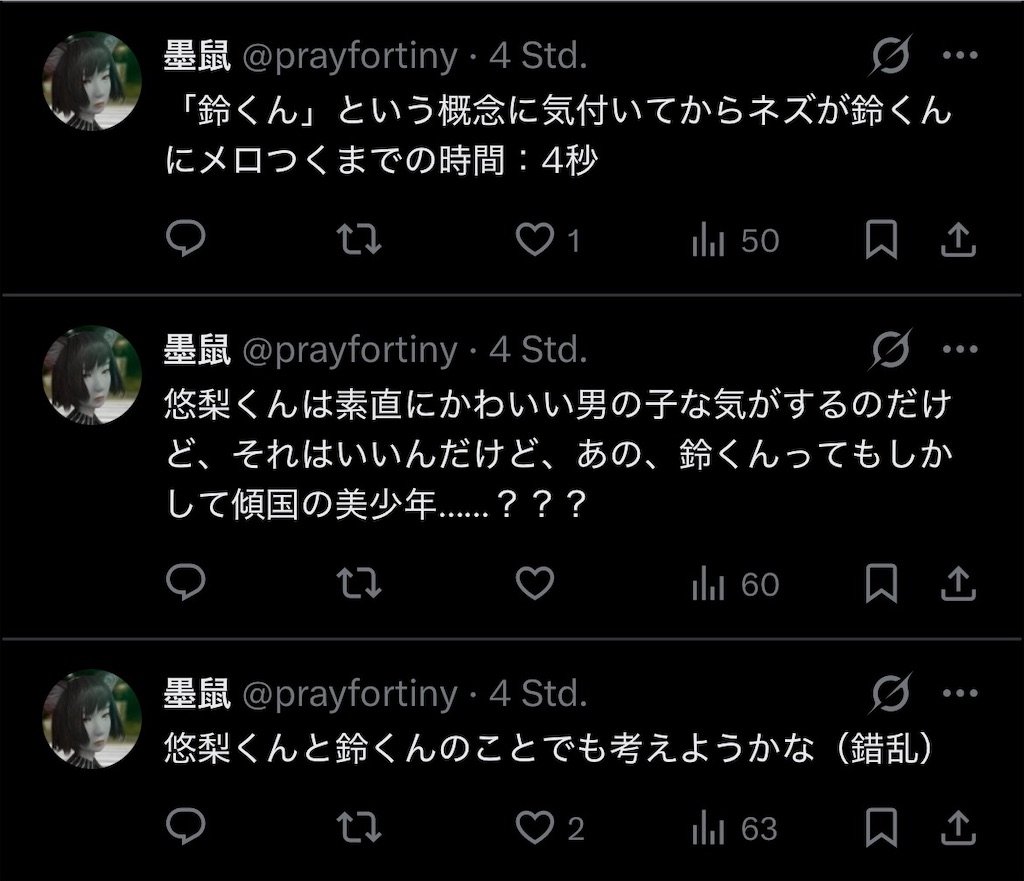Open Grok icon on first tweet
The width and height of the screenshot is (1024, 881).
click(891, 55)
